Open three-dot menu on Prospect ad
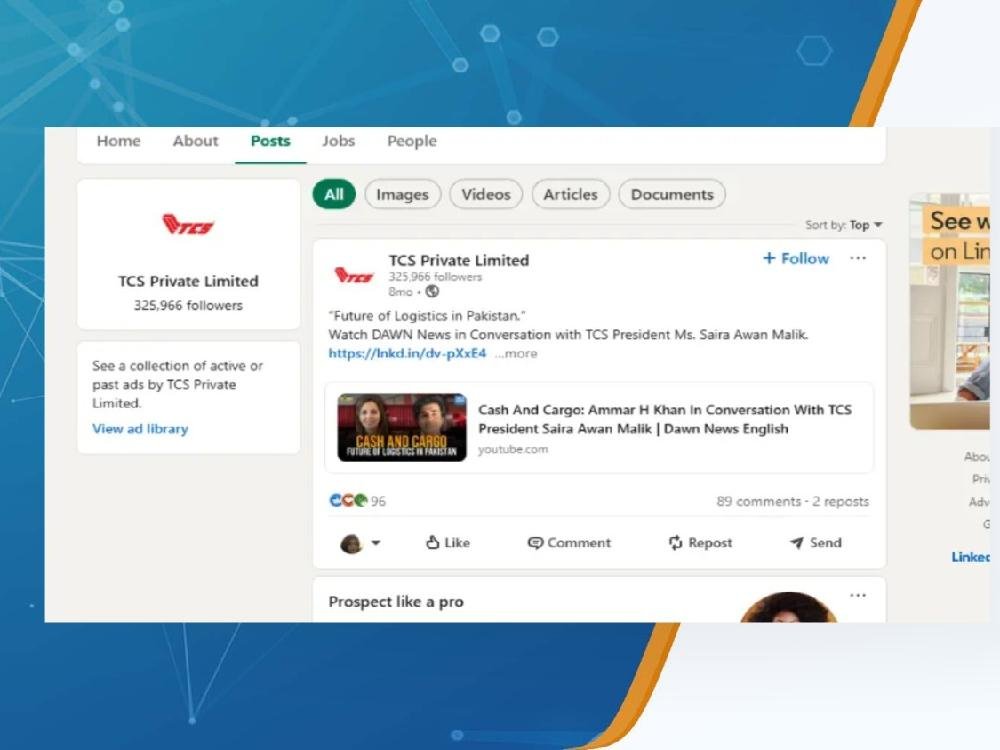The width and height of the screenshot is (1000, 750). pos(857,596)
